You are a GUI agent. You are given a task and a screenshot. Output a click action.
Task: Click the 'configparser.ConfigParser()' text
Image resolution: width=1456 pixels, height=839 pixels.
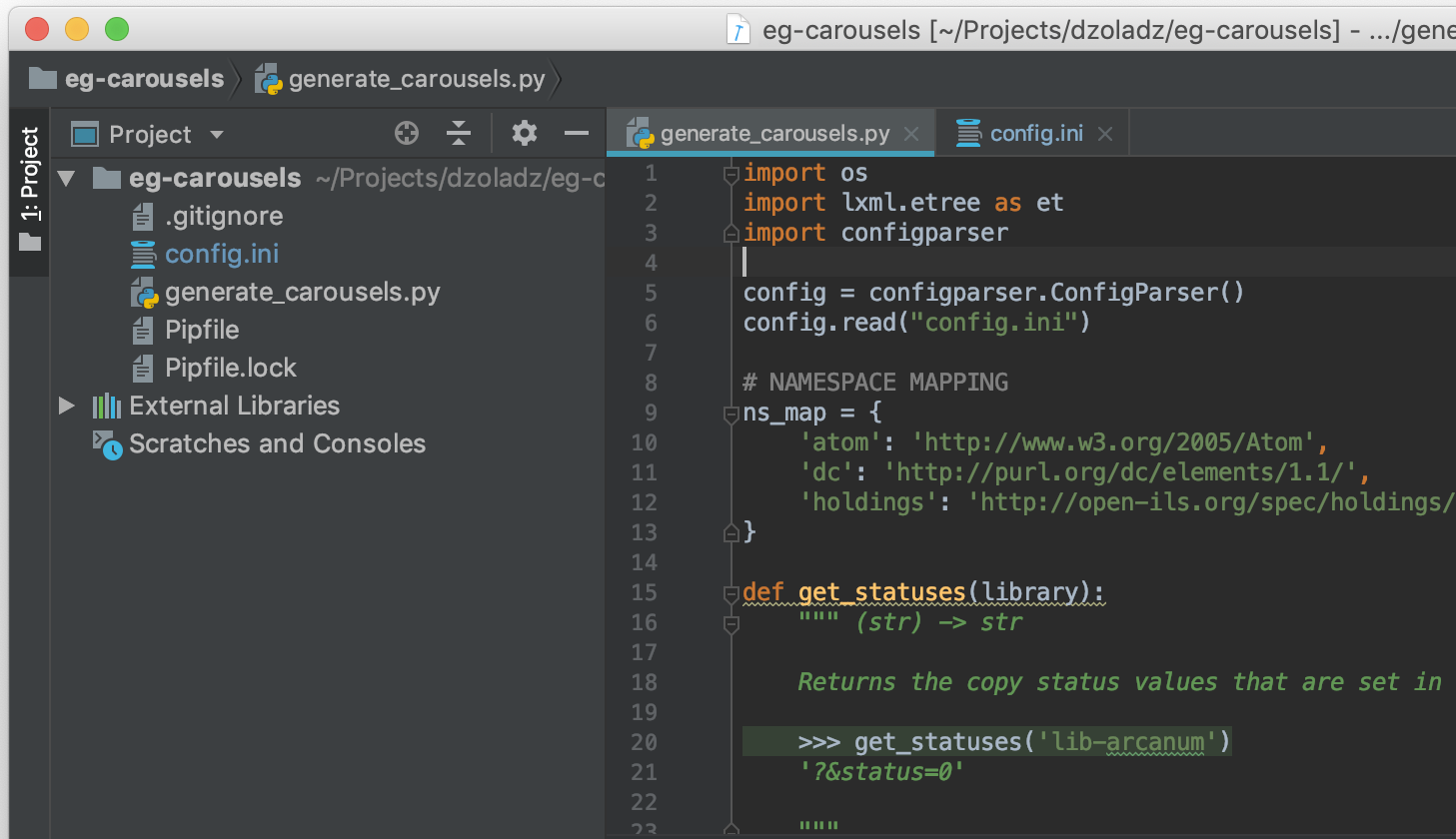tap(1056, 293)
